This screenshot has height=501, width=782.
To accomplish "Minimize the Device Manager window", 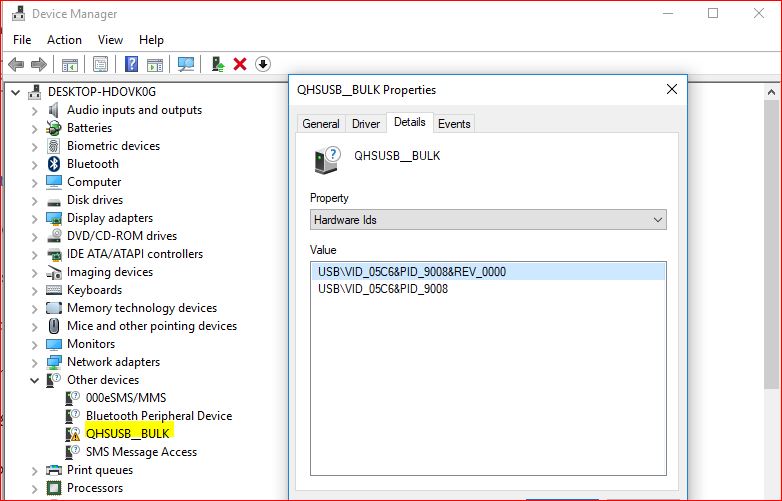I will (x=668, y=13).
